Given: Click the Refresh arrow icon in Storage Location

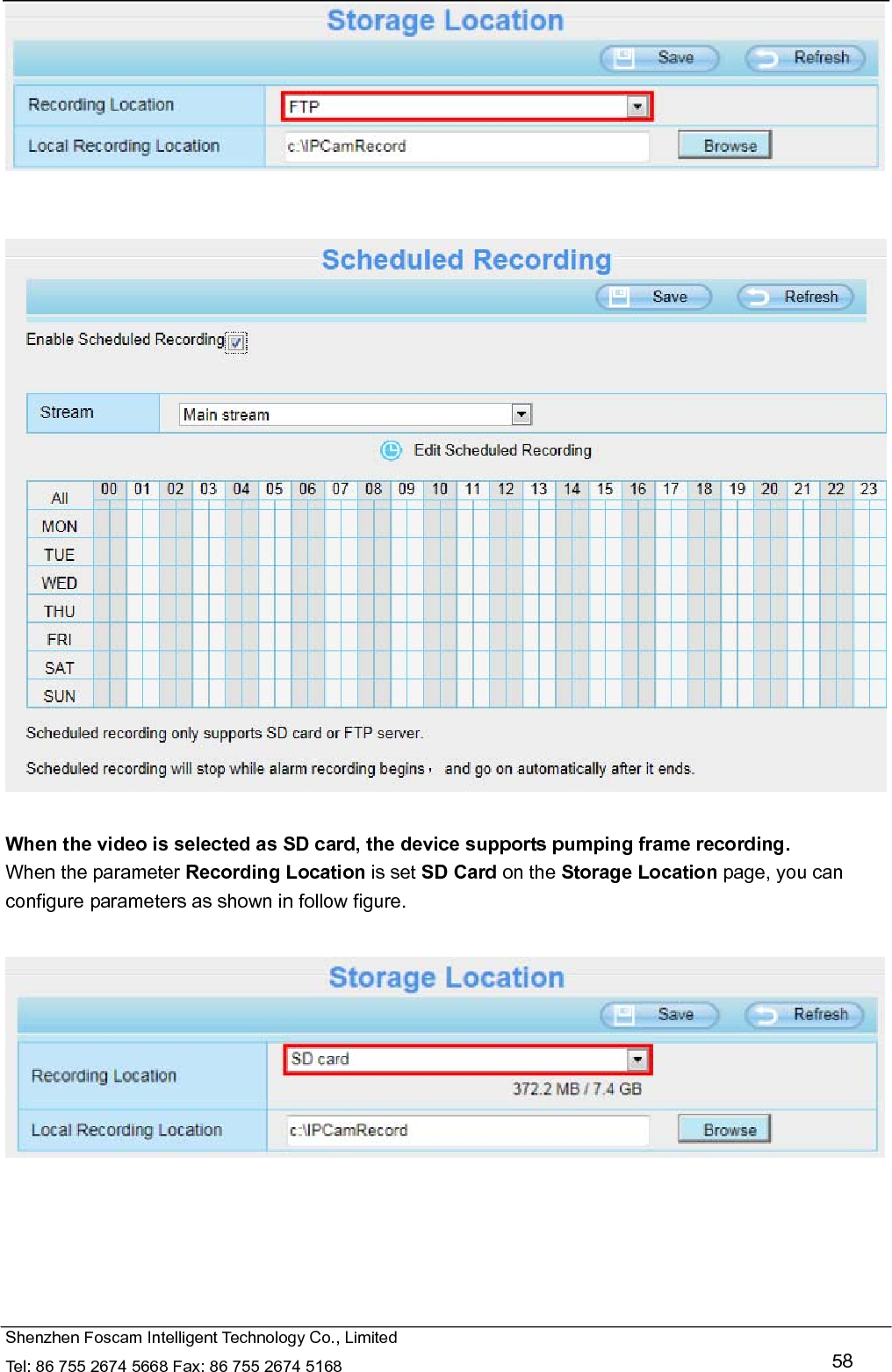Looking at the screenshot, I should [768, 58].
